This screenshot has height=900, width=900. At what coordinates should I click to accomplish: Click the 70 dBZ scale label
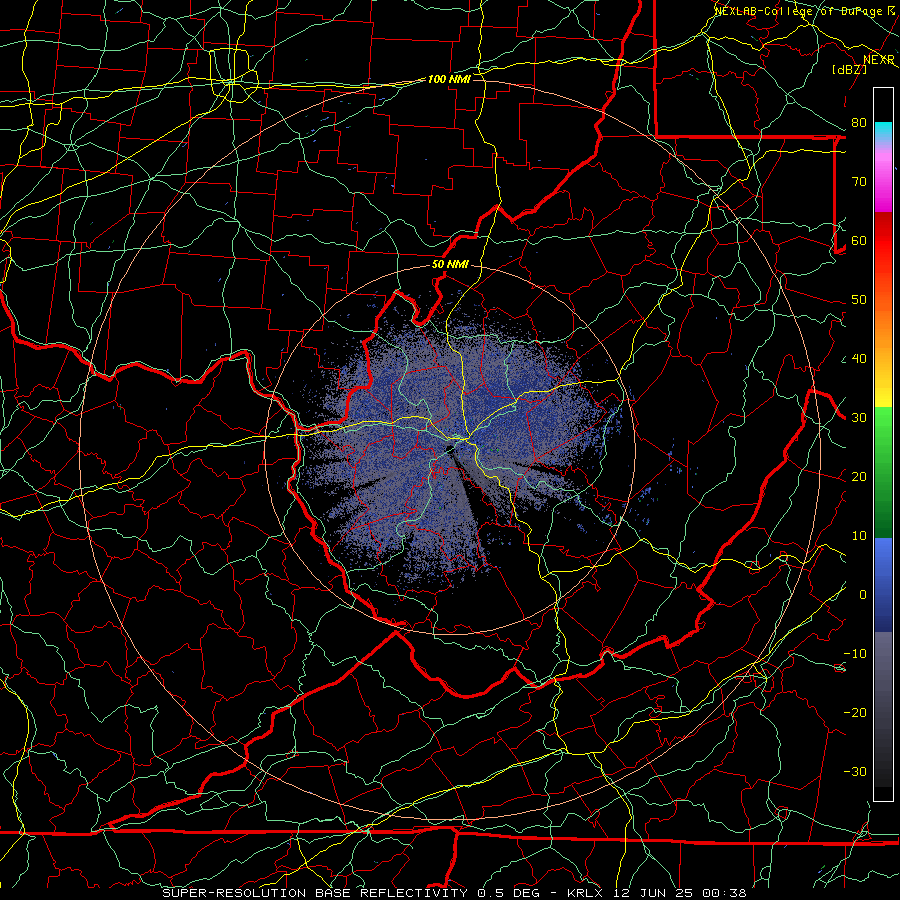(x=859, y=182)
